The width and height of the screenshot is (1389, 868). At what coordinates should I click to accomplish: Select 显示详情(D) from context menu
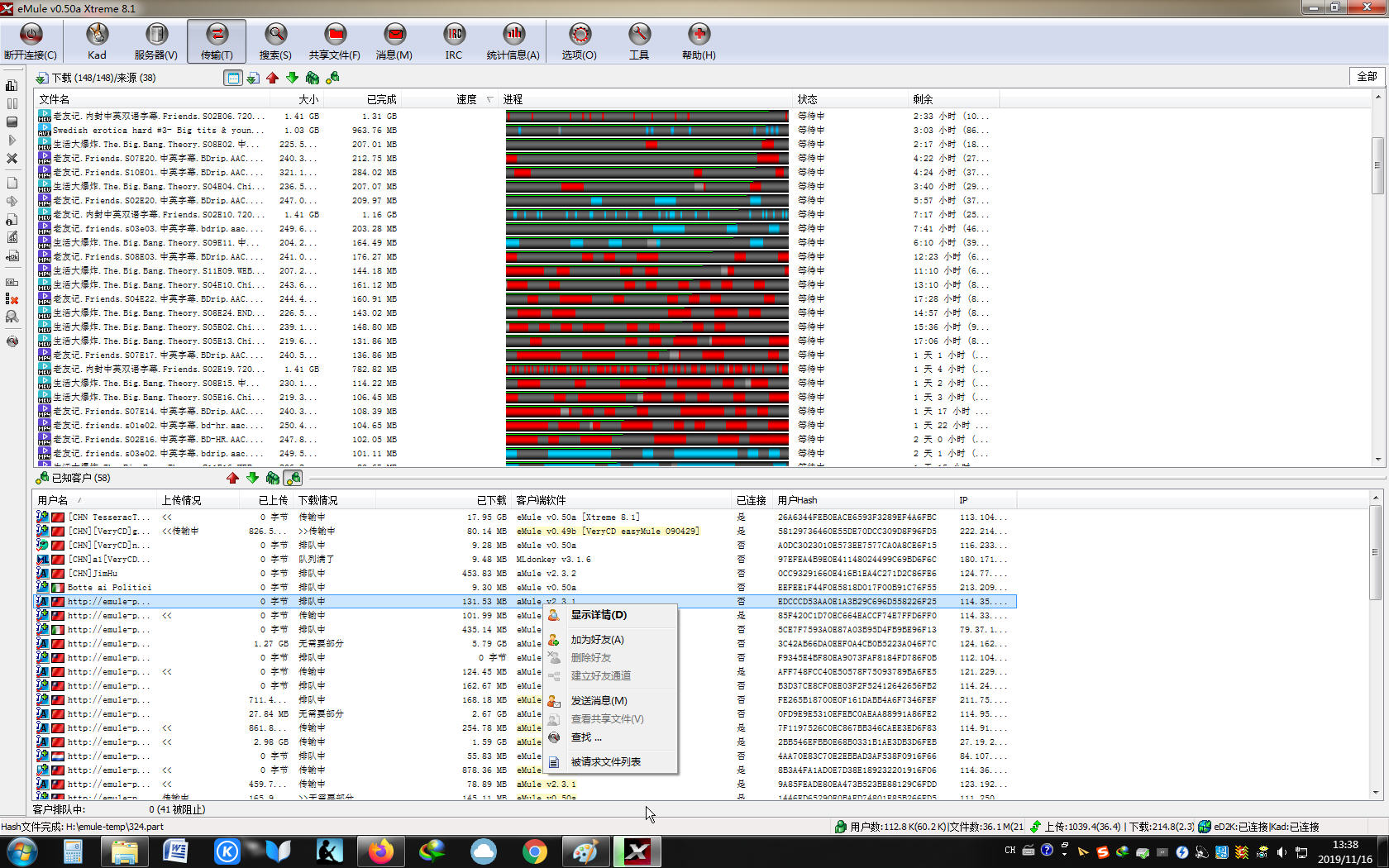tap(598, 615)
